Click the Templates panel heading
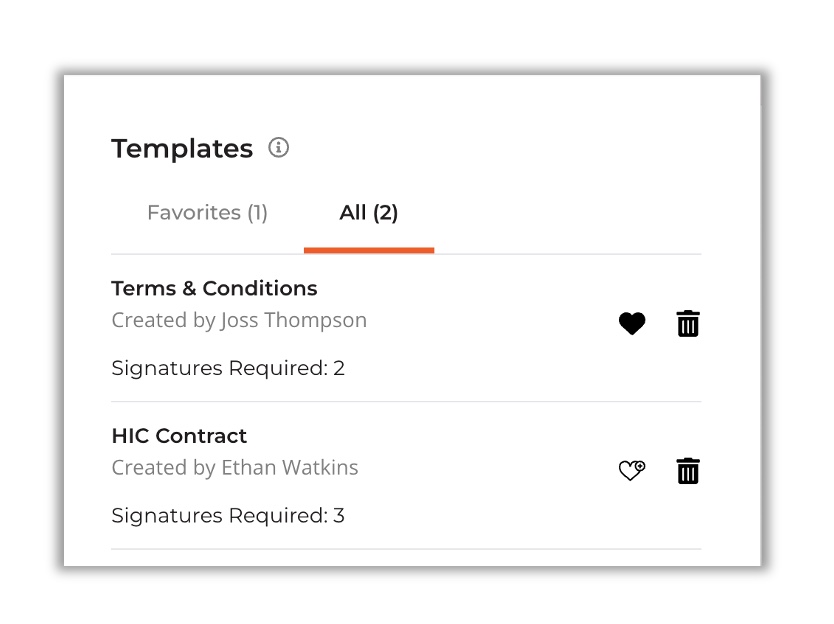834x624 pixels. click(x=181, y=147)
